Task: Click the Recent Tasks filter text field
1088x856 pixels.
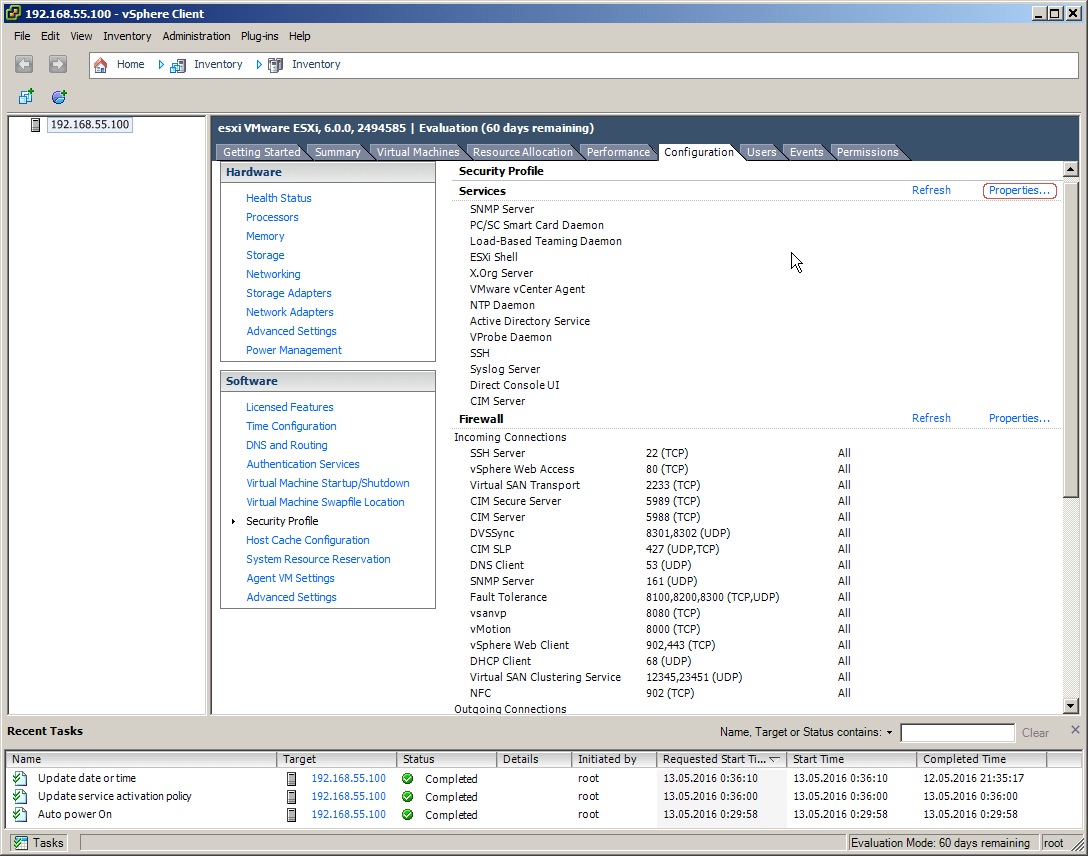Action: (x=957, y=733)
